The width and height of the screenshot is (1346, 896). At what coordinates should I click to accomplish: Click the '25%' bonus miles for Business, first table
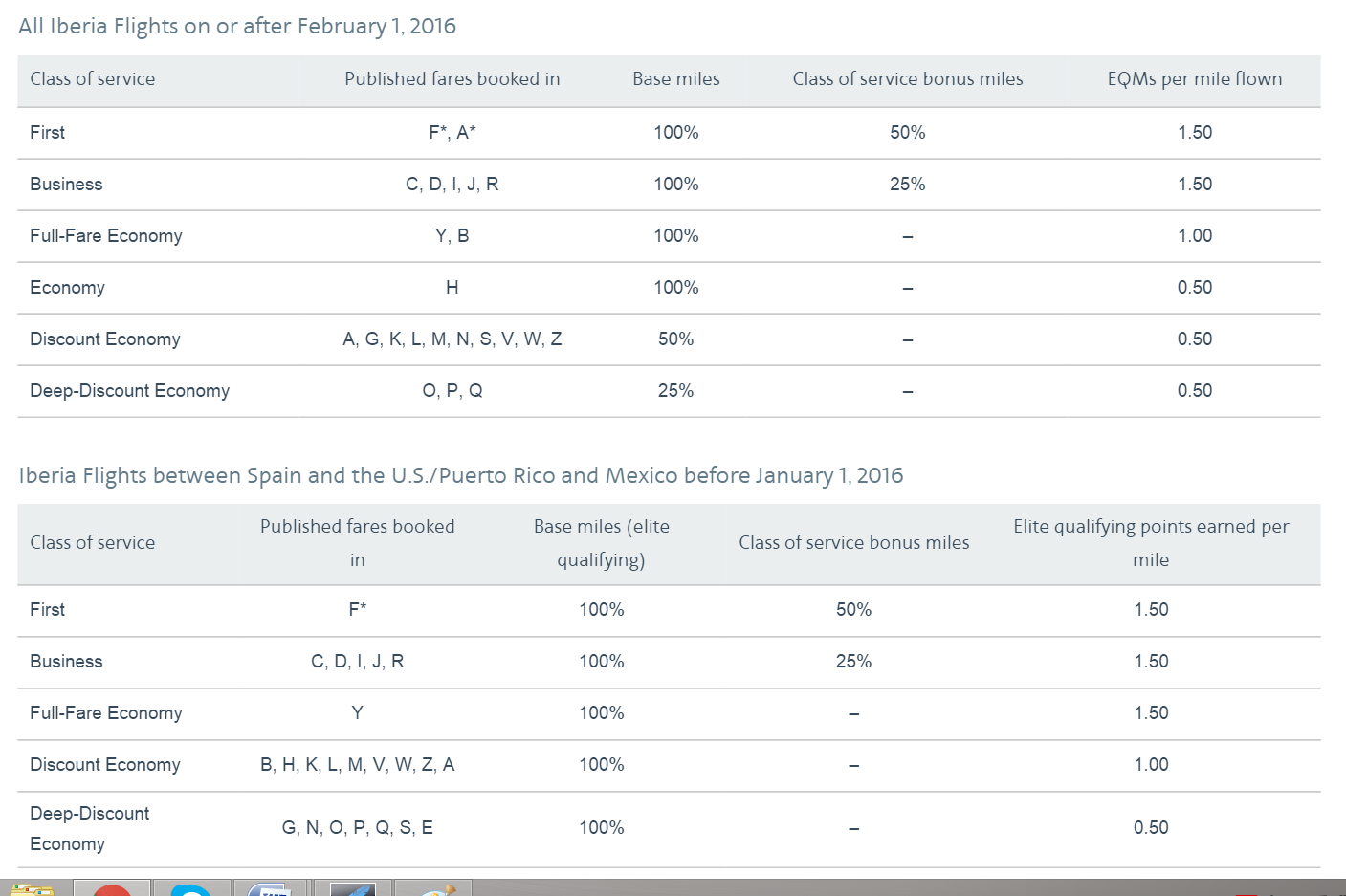coord(908,185)
